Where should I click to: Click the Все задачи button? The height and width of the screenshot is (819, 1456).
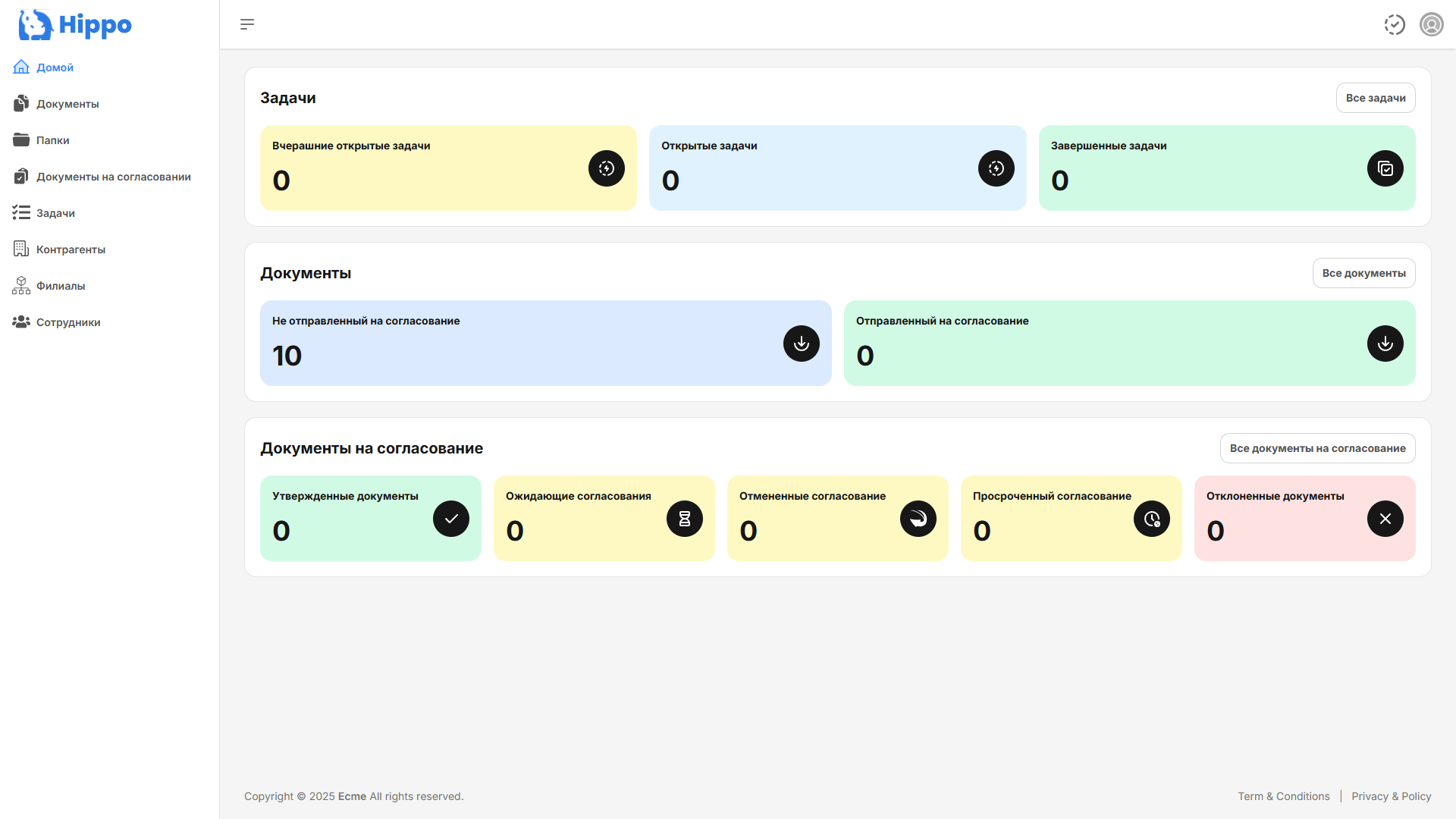(x=1376, y=97)
